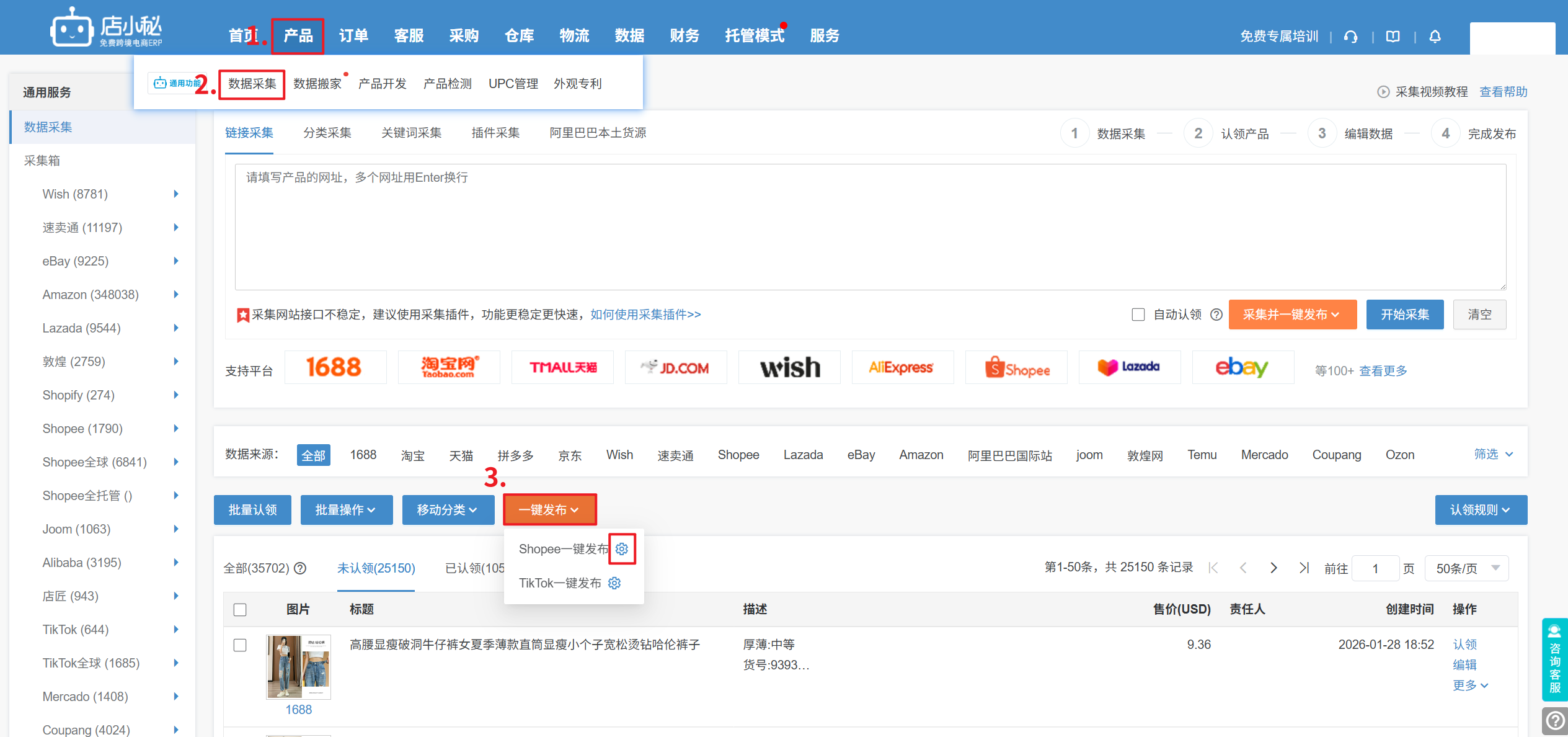
Task: Expand the Amazon (348038) tree item
Action: click(x=176, y=295)
